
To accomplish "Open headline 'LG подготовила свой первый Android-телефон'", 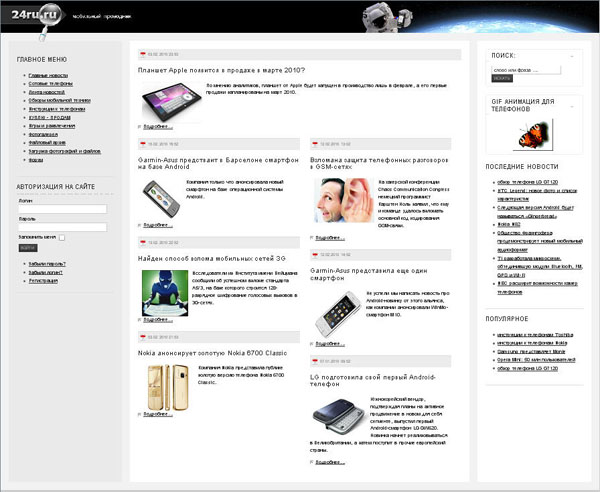I will 373,381.
